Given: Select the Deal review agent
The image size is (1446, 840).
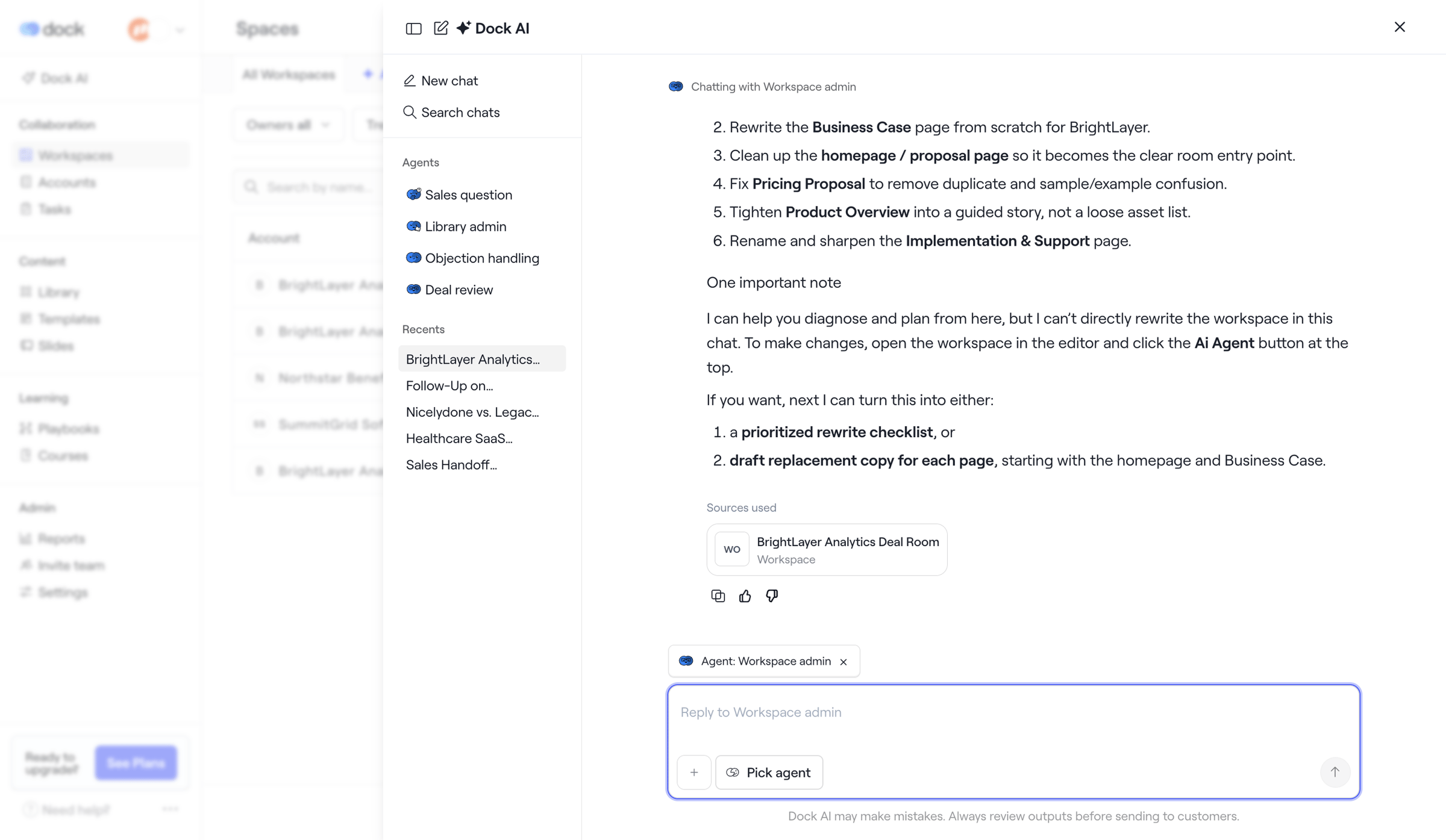Looking at the screenshot, I should [449, 290].
